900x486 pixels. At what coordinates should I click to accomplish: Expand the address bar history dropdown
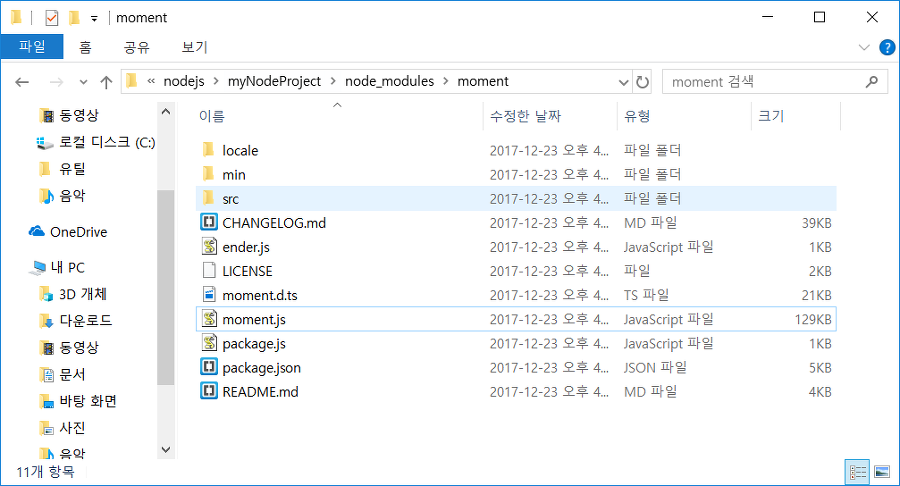pyautogui.click(x=623, y=83)
